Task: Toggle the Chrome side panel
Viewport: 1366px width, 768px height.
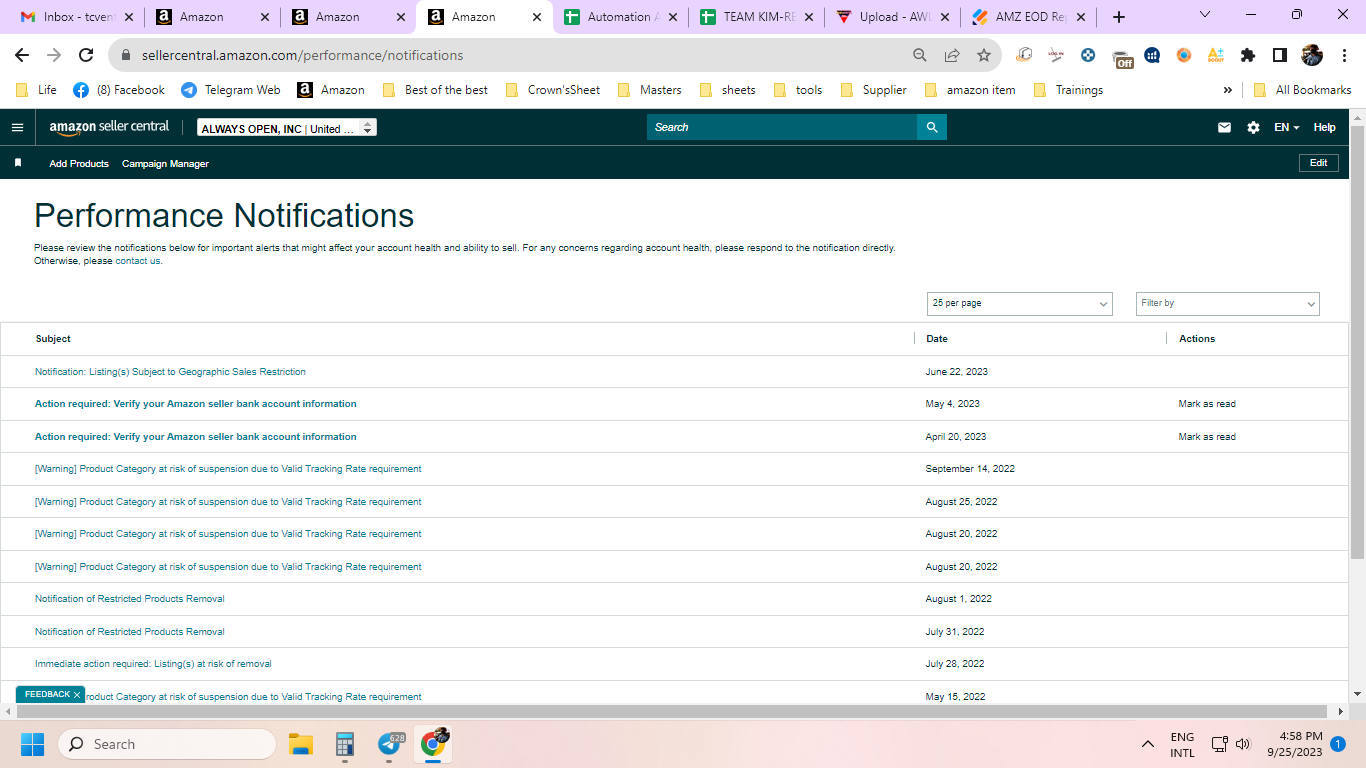Action: pos(1280,55)
